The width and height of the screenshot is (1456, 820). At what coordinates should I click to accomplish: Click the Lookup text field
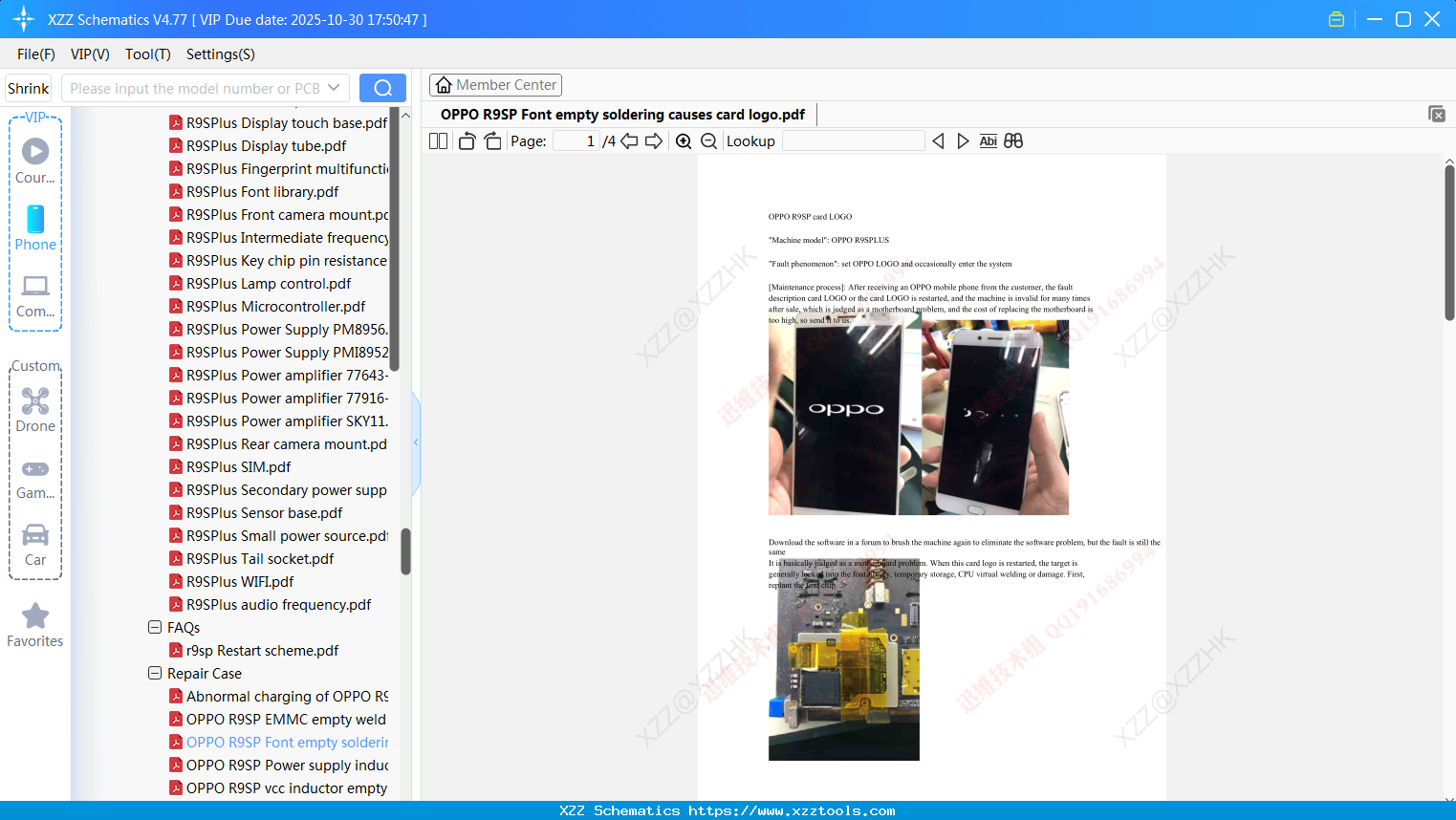click(x=853, y=141)
